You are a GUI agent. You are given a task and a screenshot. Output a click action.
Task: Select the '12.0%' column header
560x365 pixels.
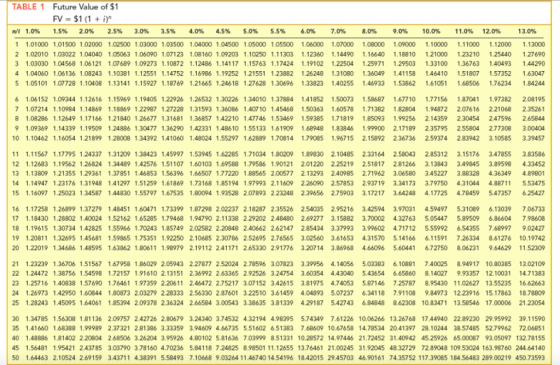(491, 31)
